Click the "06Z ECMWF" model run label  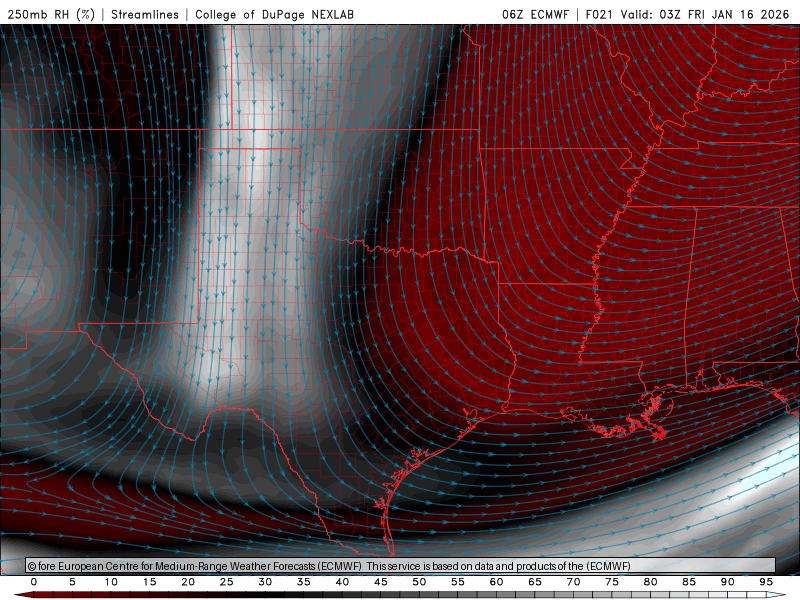[x=535, y=14]
